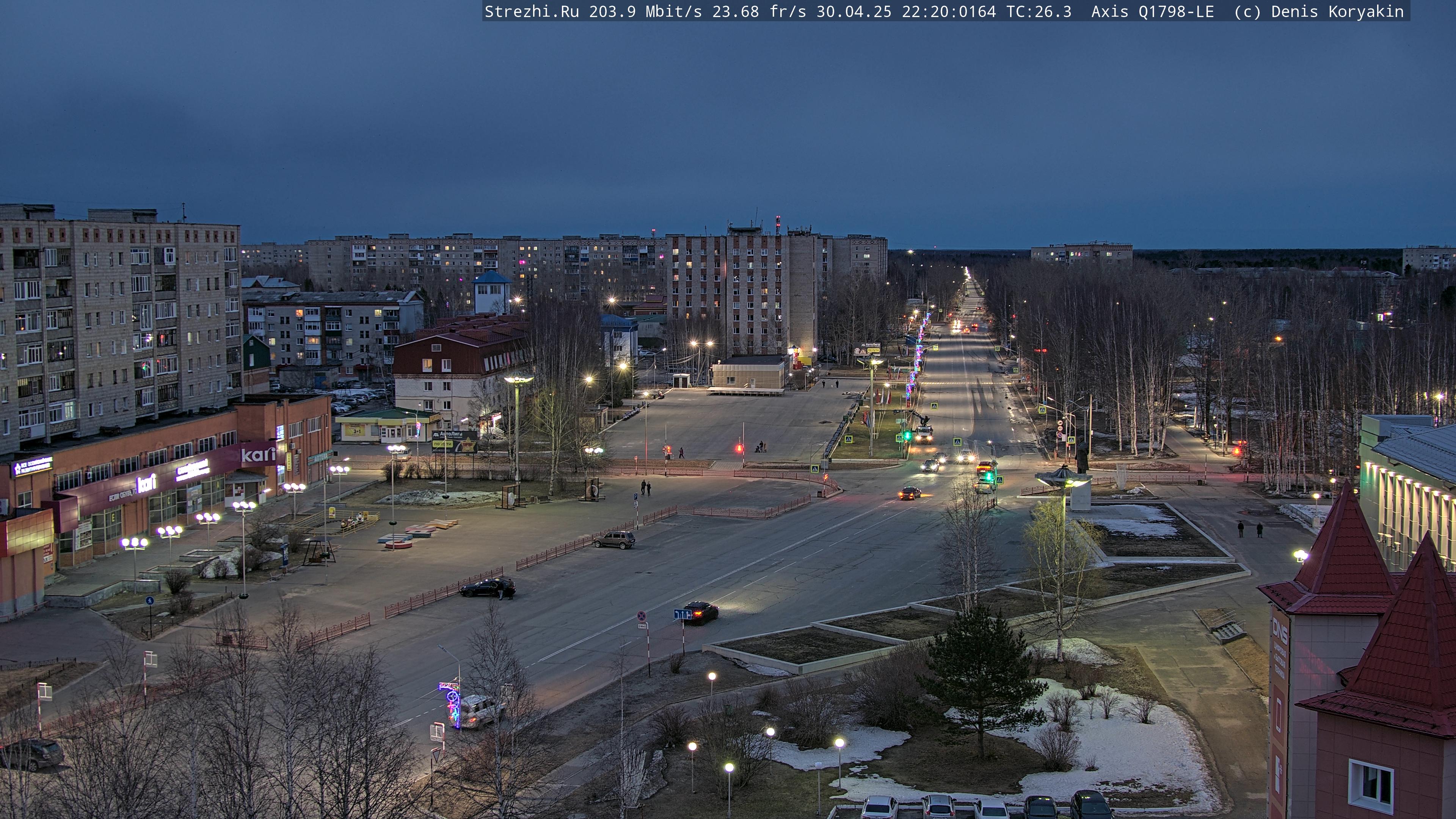Select the 203.9 Mbit/s bitrate value
Image resolution: width=1456 pixels, height=819 pixels.
coord(645,12)
